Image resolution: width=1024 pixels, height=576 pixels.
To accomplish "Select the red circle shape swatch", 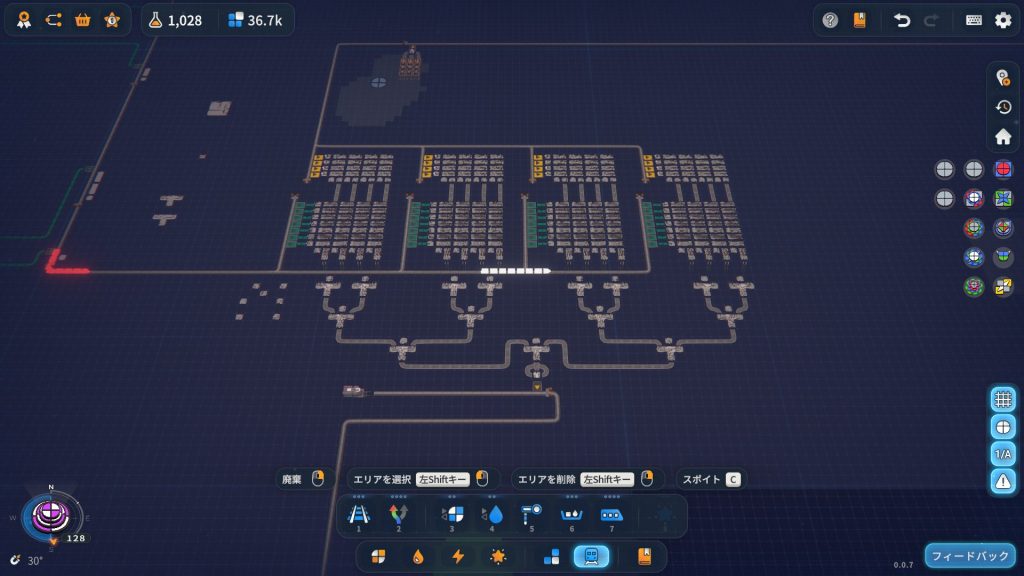I will (x=1003, y=169).
